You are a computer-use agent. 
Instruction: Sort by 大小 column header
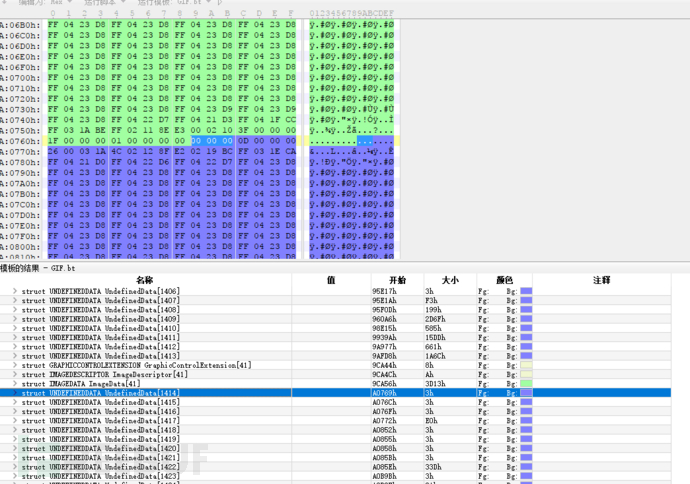pos(450,280)
